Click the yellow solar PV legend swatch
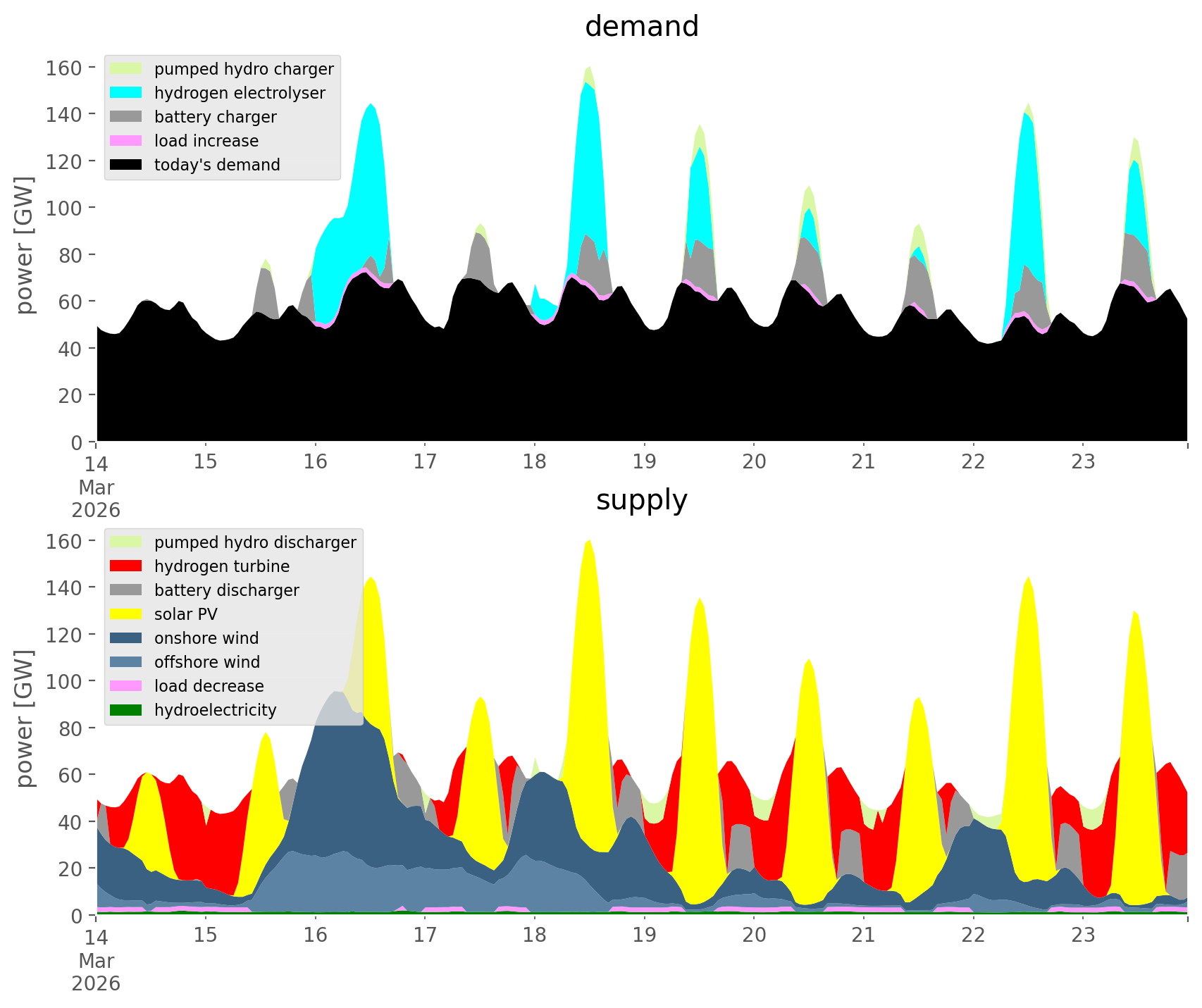Image resolution: width=1202 pixels, height=1008 pixels. pos(126,614)
